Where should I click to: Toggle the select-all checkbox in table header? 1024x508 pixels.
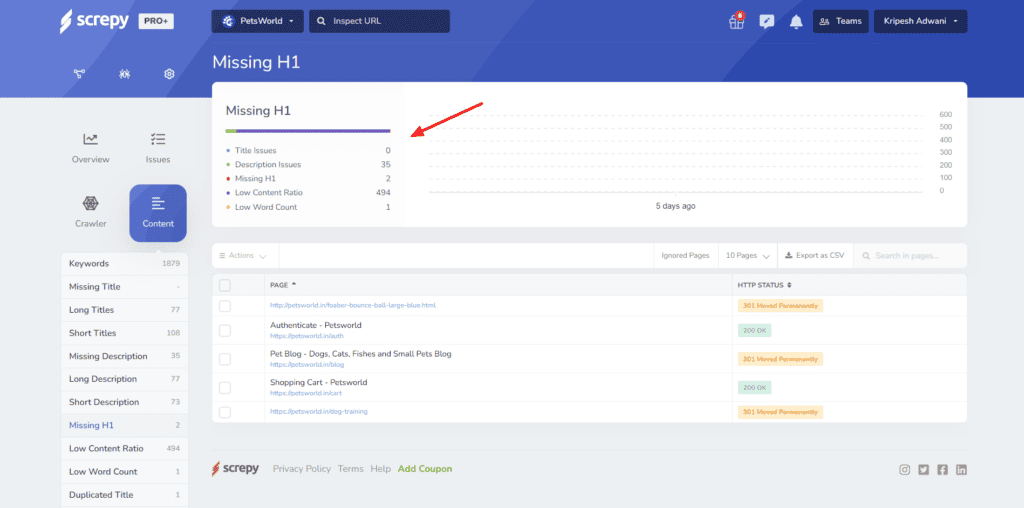coord(225,285)
